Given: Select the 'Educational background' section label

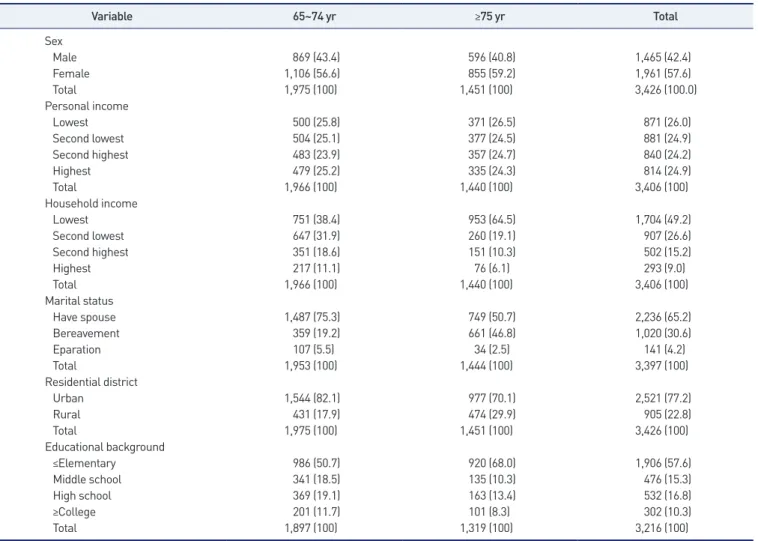Looking at the screenshot, I should (x=104, y=447).
